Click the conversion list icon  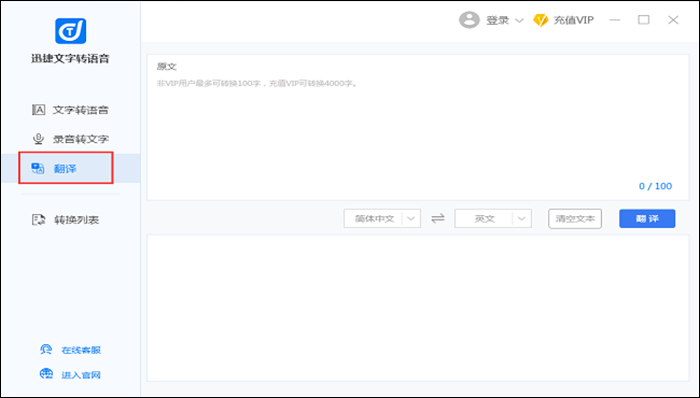click(x=38, y=220)
